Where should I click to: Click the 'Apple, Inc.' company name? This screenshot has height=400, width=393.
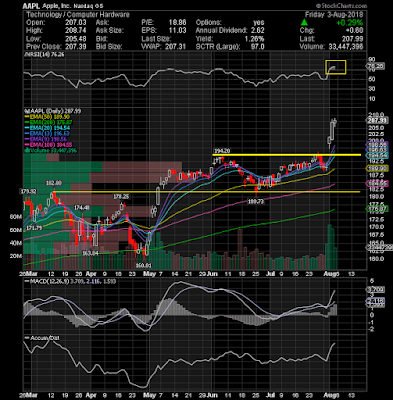[57, 6]
